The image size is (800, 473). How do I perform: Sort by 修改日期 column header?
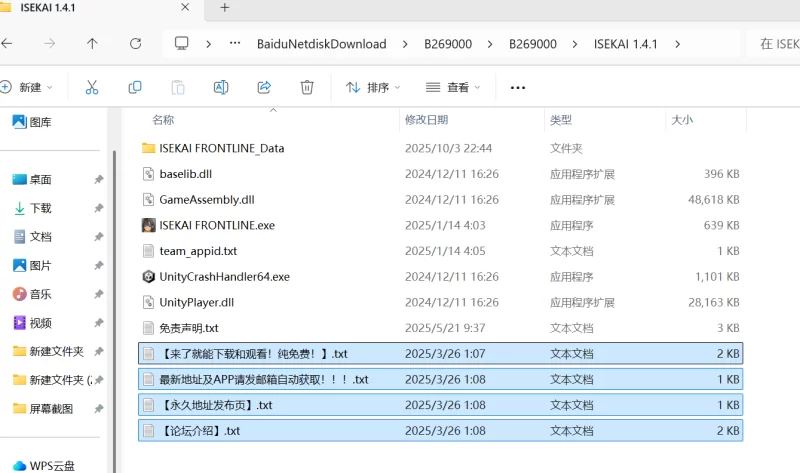426,120
